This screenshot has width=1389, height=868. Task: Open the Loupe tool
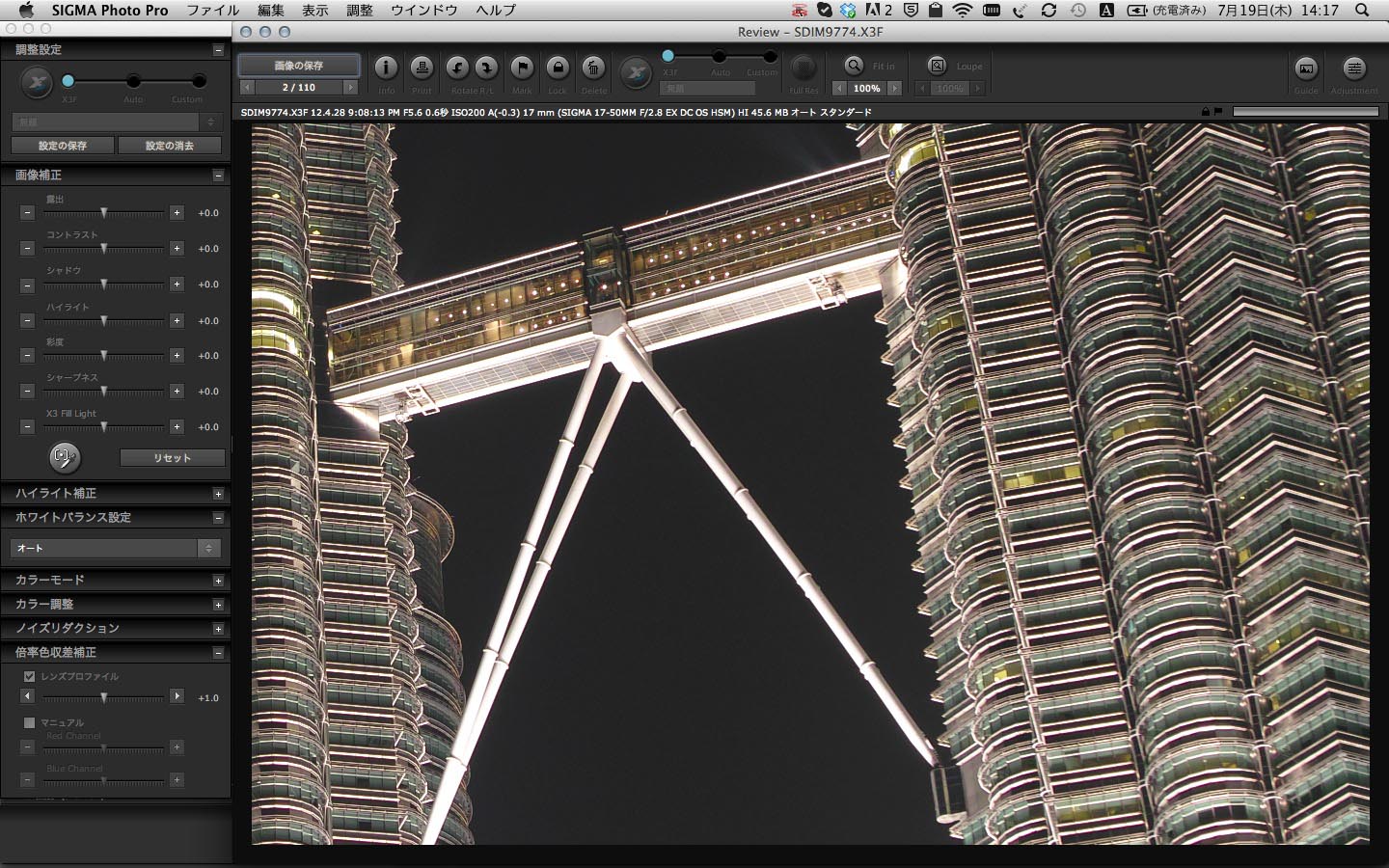pos(938,67)
